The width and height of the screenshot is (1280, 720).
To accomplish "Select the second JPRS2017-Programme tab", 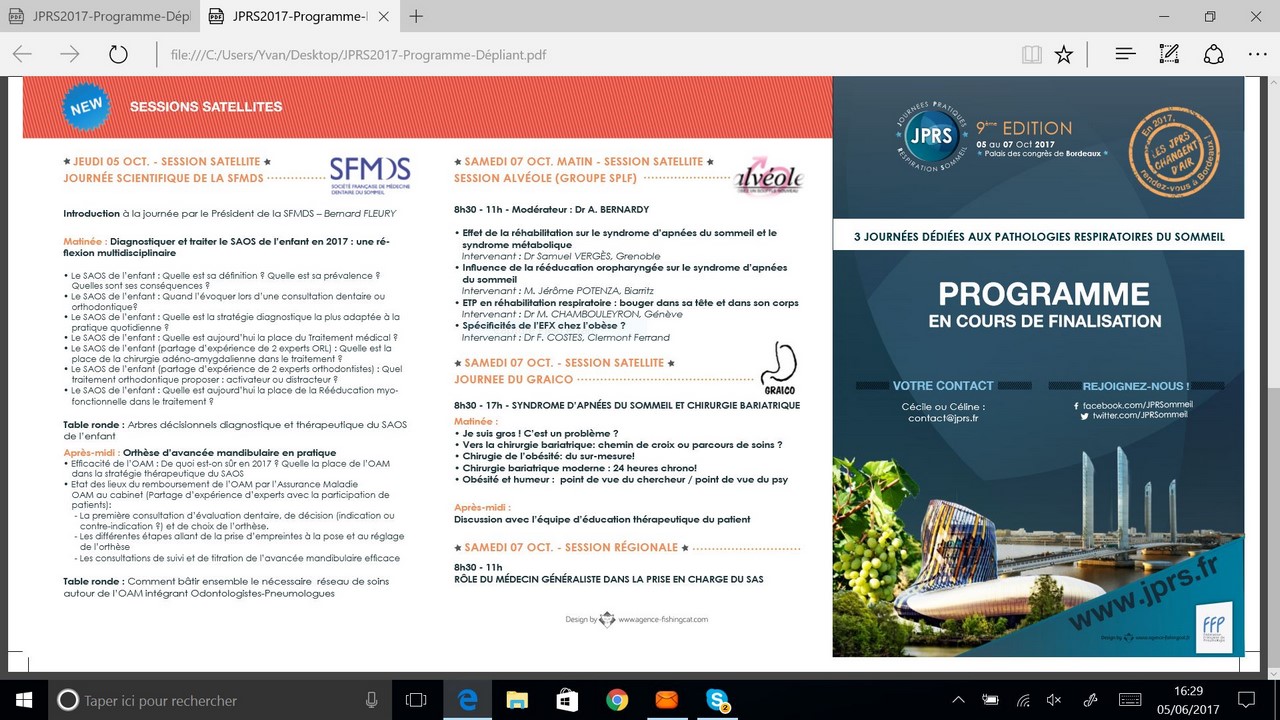I will (x=300, y=16).
